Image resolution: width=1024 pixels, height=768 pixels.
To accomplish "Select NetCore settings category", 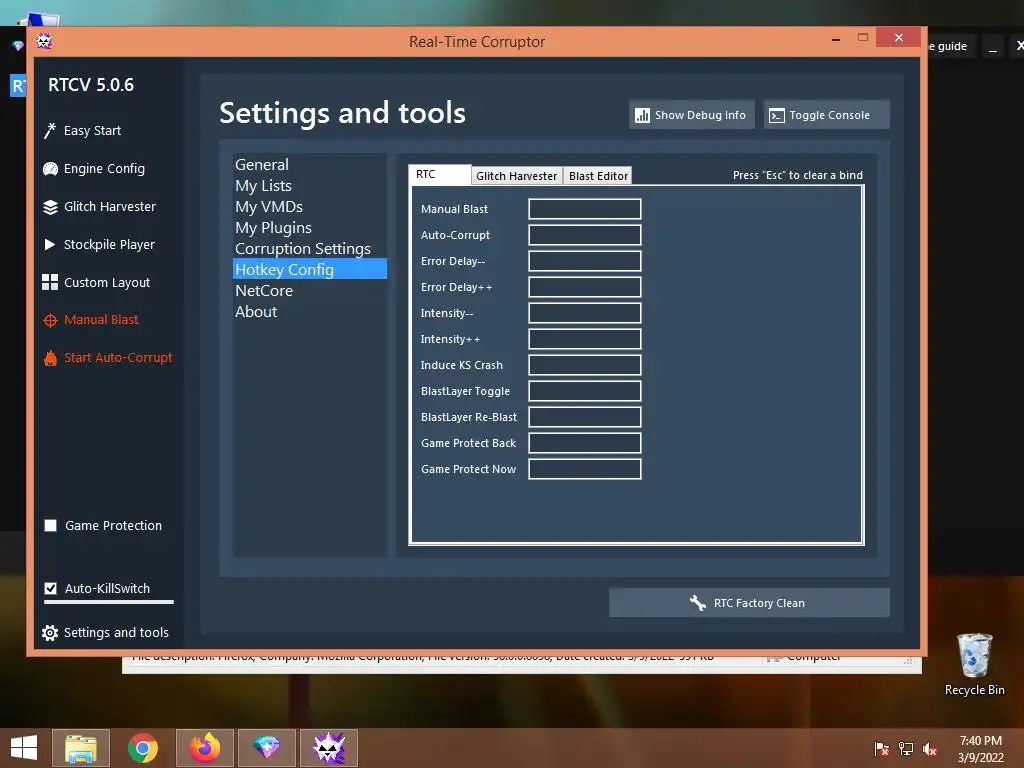I will tap(310, 291).
